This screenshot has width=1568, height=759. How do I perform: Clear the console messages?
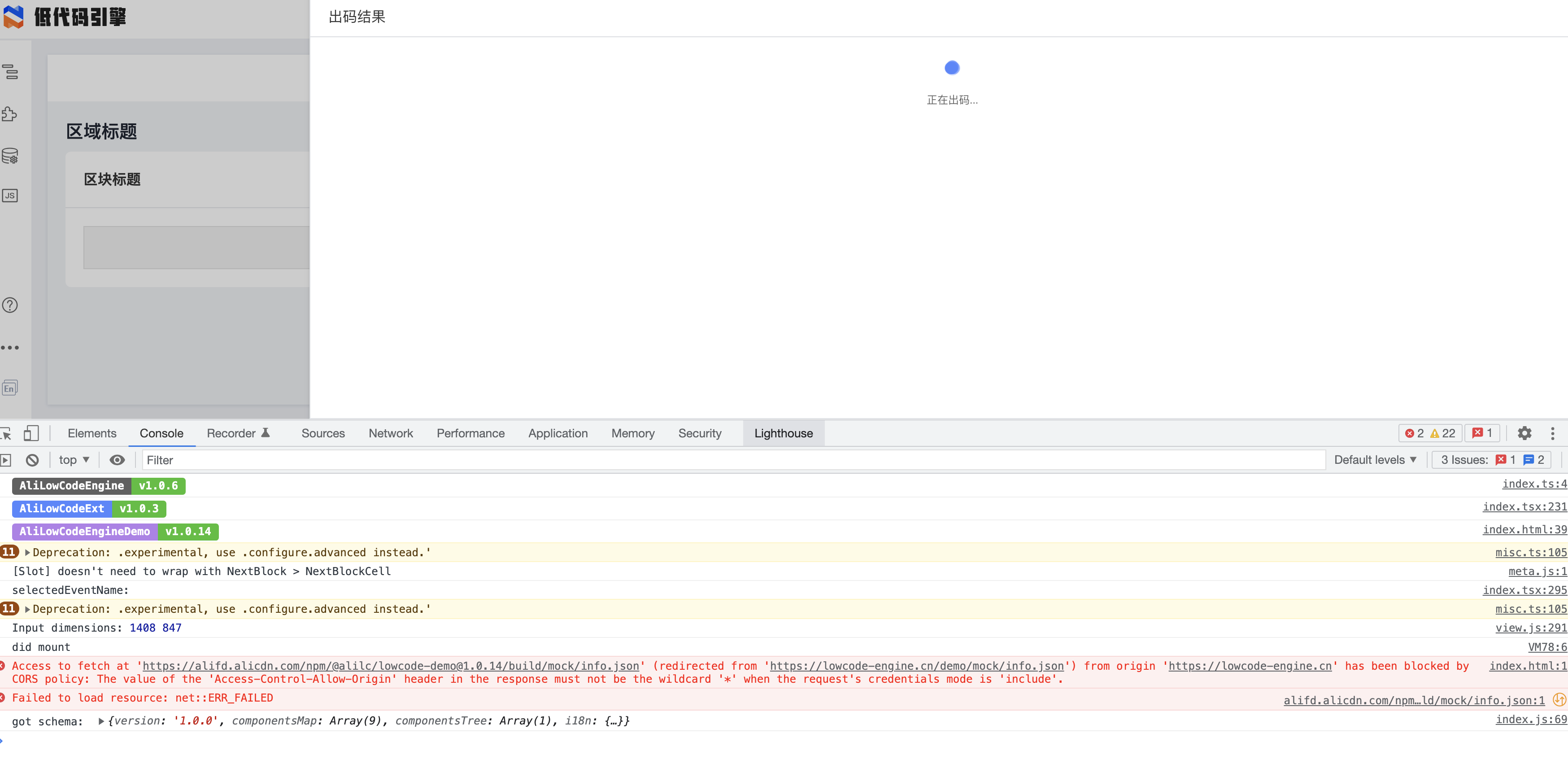32,459
